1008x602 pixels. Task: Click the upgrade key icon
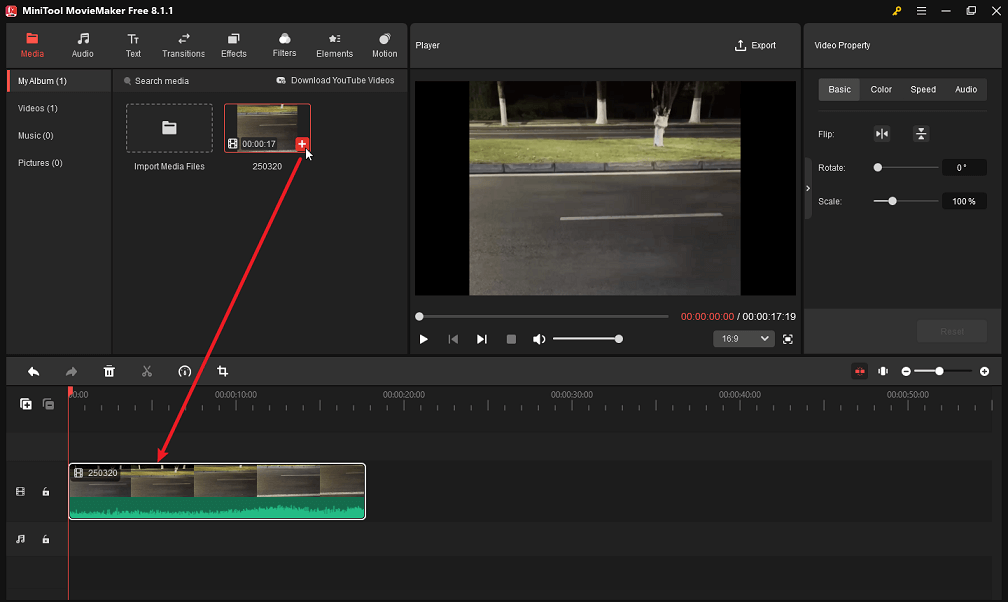[897, 11]
